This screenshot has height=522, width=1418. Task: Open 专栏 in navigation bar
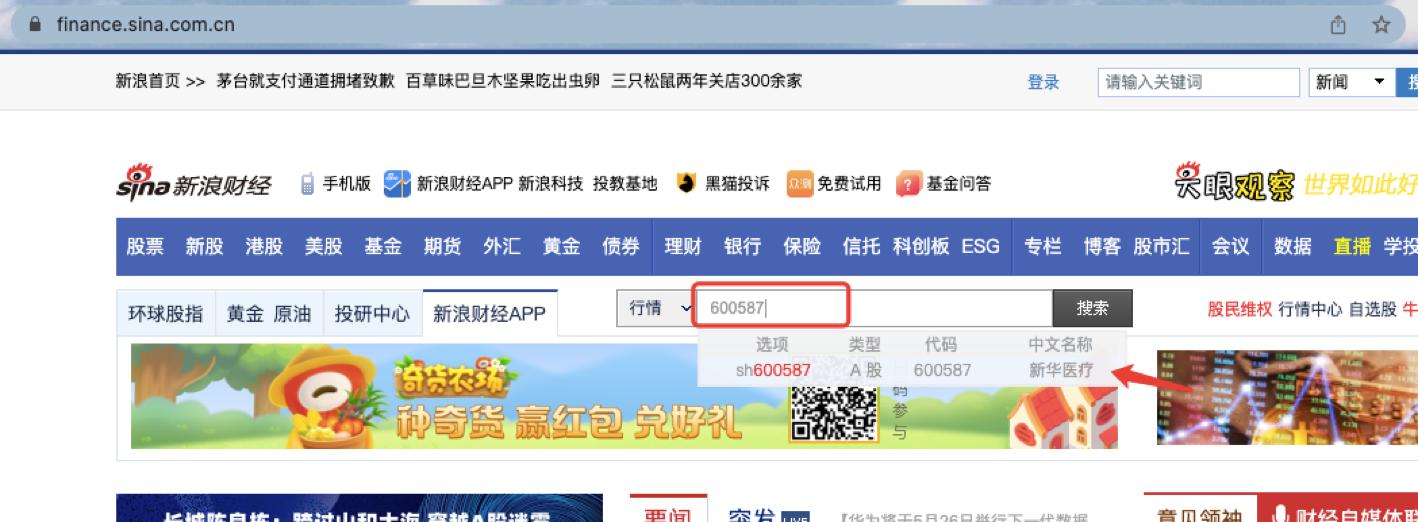[1044, 246]
